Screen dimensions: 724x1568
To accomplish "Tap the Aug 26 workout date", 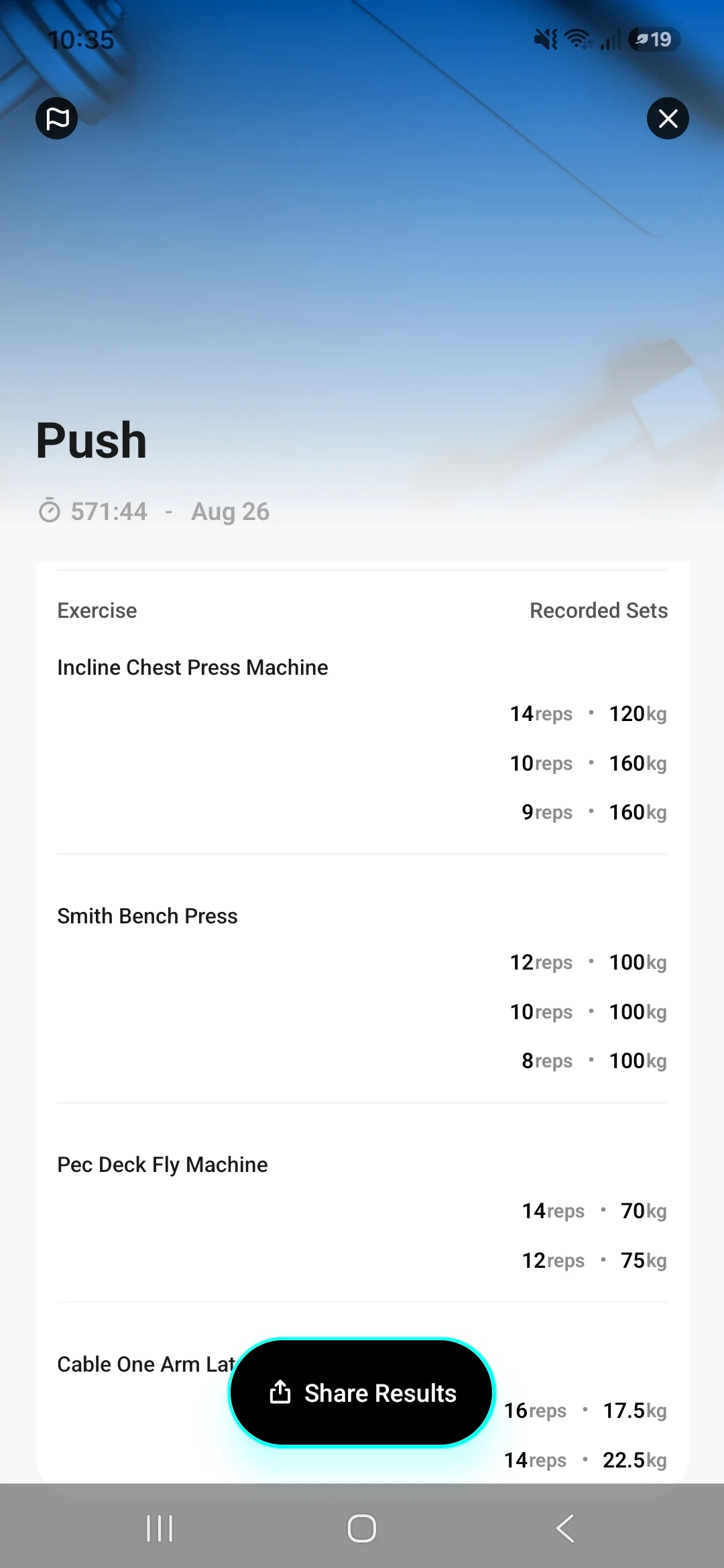I will pyautogui.click(x=230, y=511).
